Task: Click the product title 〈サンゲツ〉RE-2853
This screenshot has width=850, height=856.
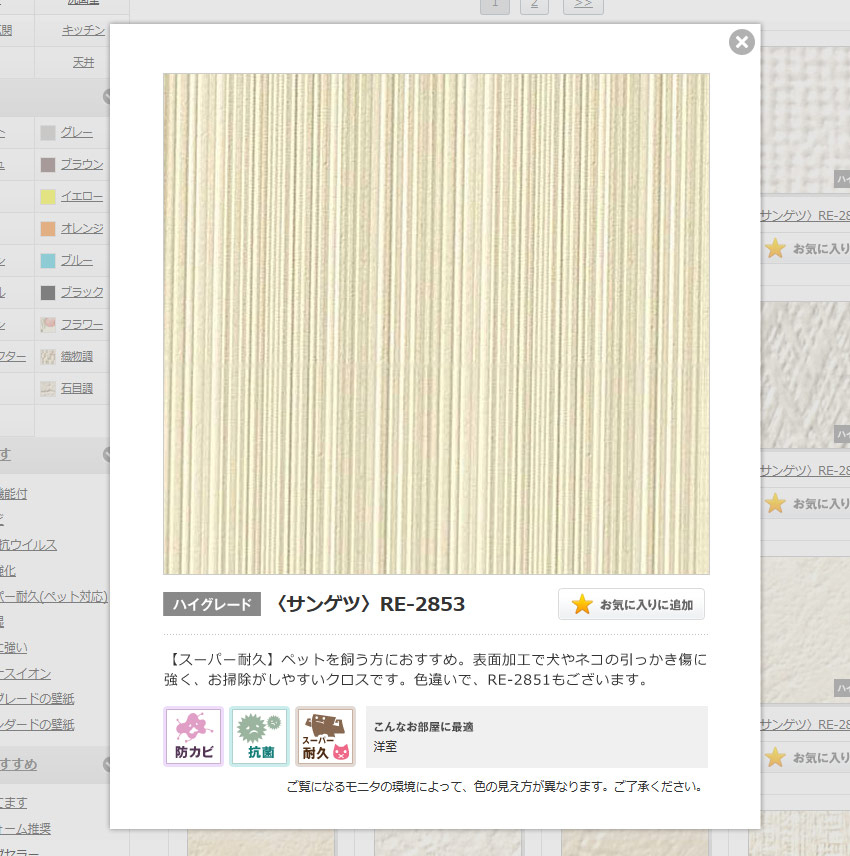Action: click(x=371, y=604)
